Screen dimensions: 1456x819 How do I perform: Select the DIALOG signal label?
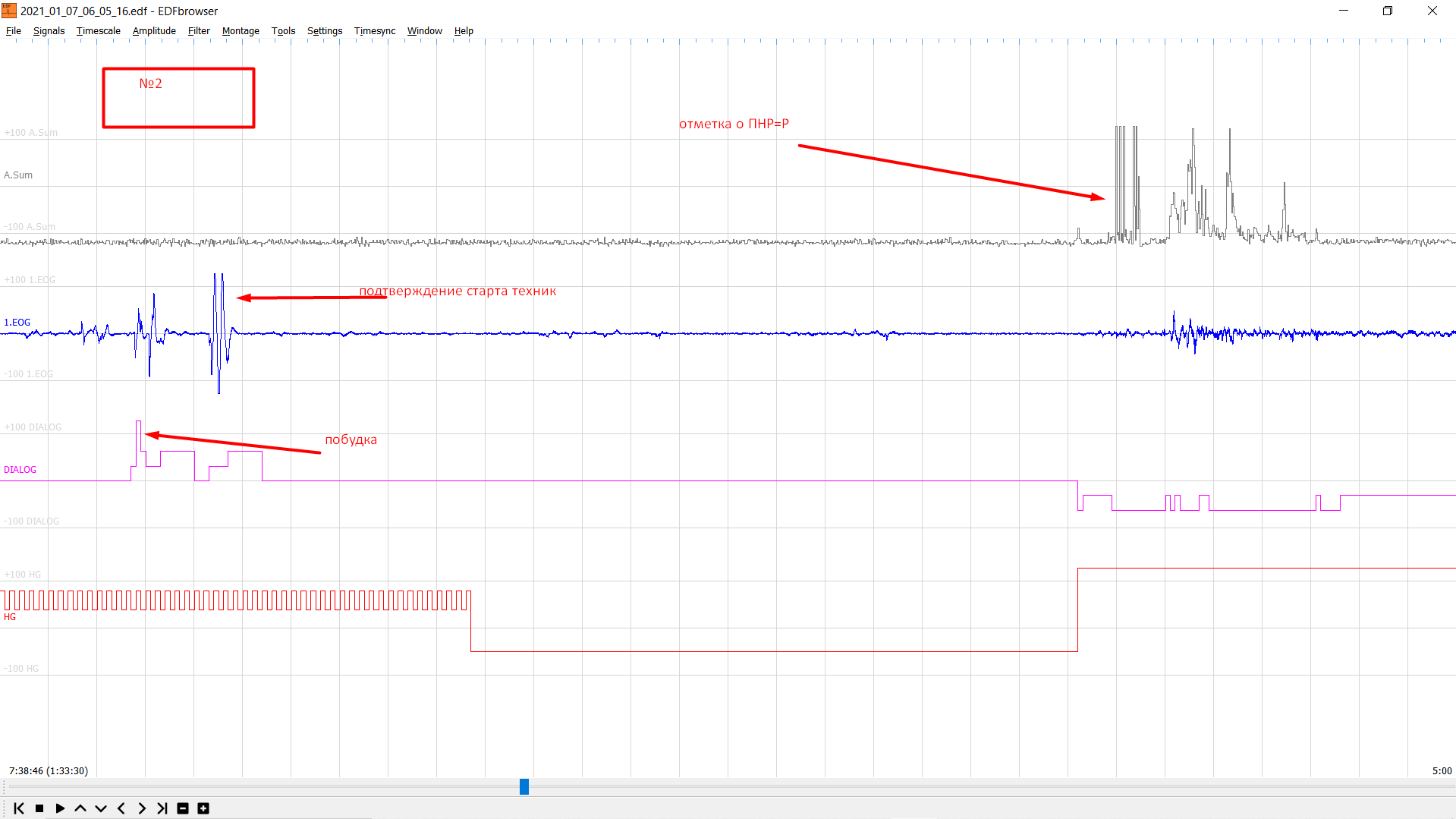click(x=20, y=470)
